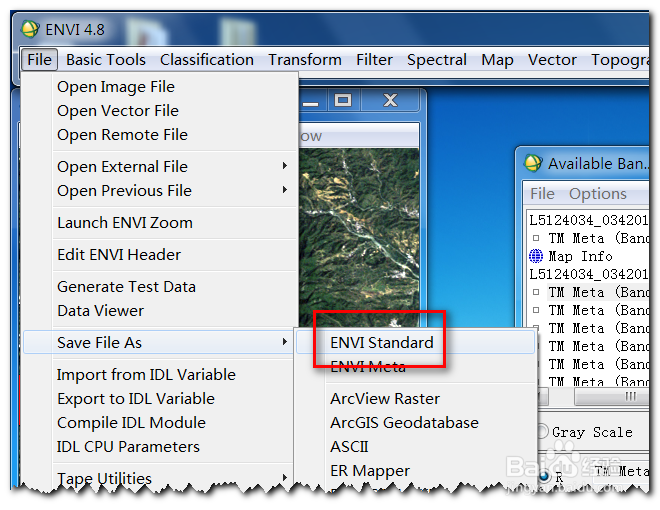The width and height of the screenshot is (660, 510).
Task: Open Options menu in Available Bands window
Action: click(x=598, y=194)
